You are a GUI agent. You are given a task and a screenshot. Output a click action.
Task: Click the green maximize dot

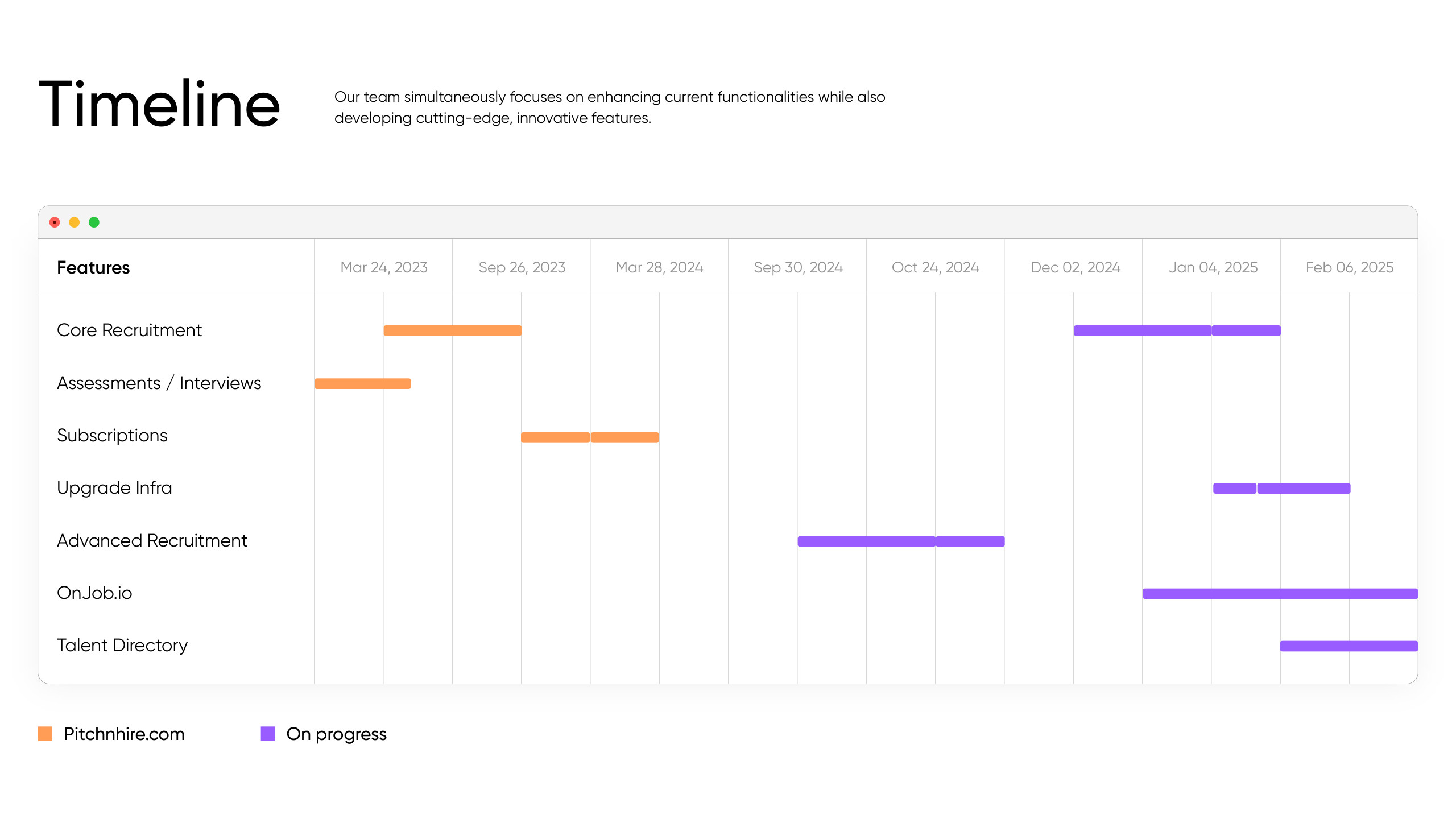click(x=94, y=222)
